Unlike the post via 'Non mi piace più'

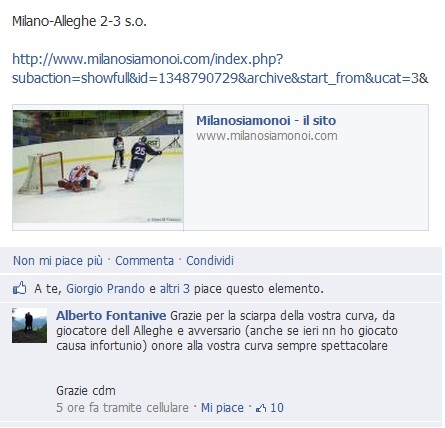tap(58, 261)
